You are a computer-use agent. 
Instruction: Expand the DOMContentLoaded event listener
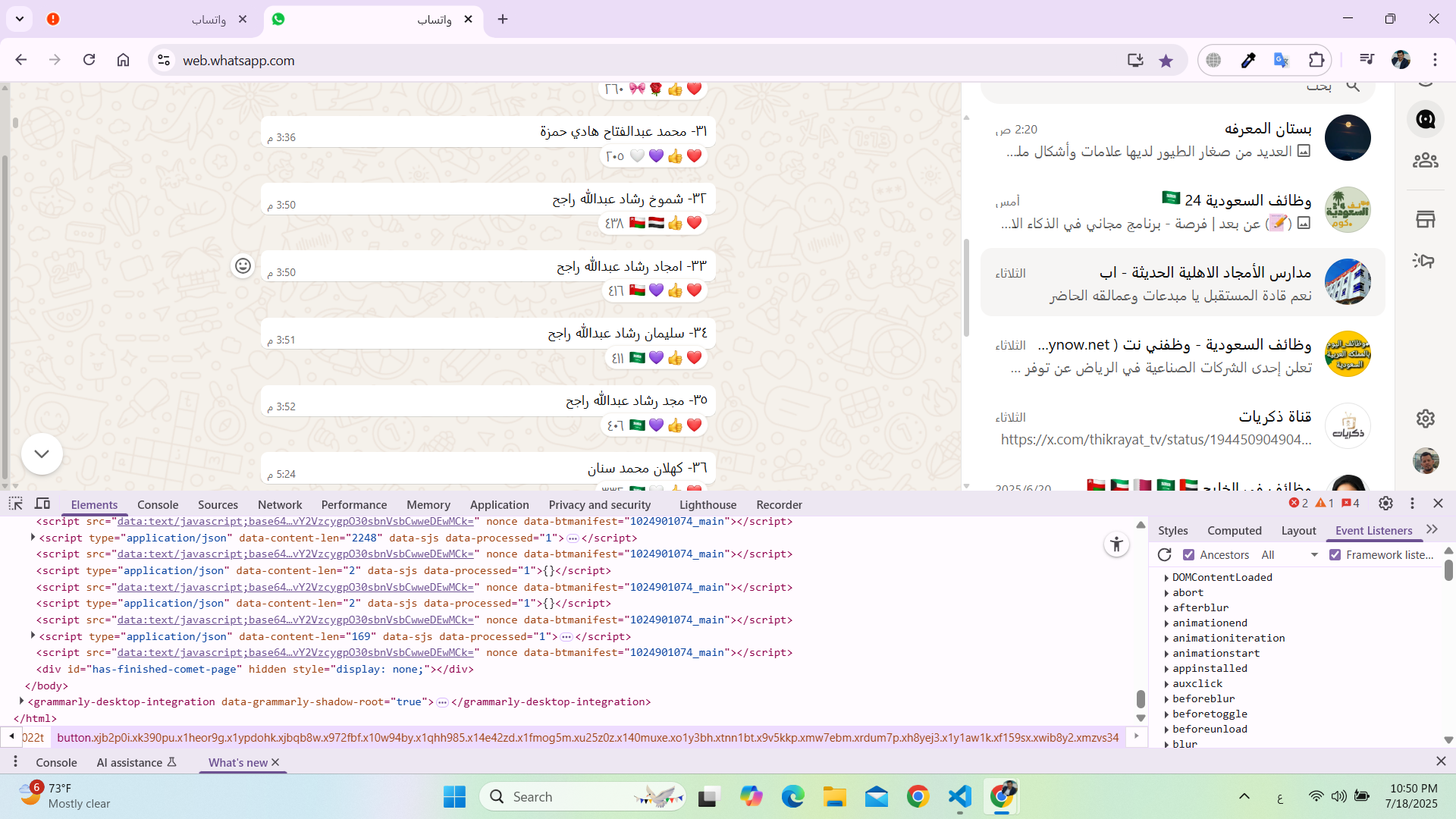tap(1166, 578)
